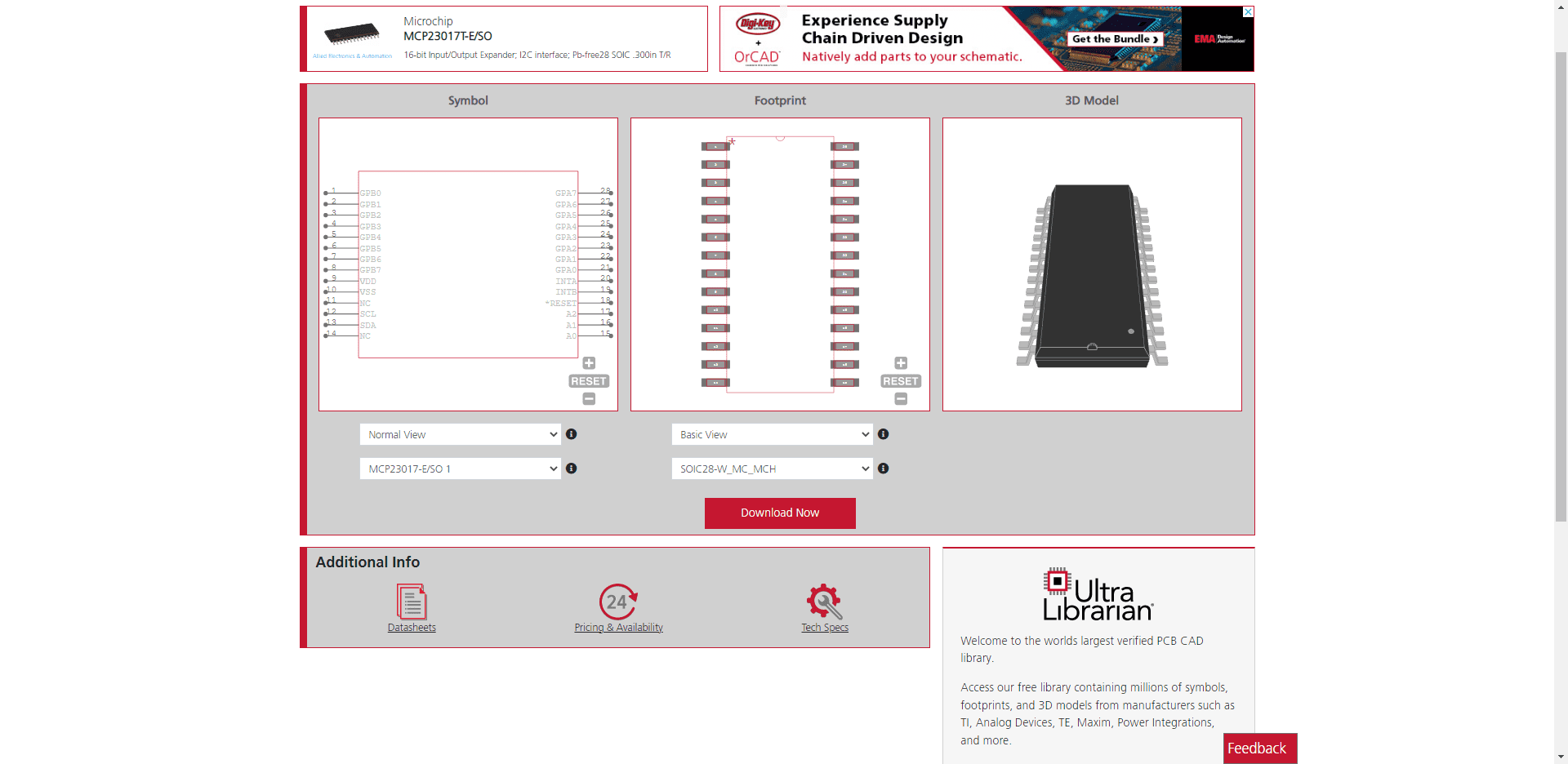Click the Footprint heading
This screenshot has width=1568, height=764.
pos(780,100)
